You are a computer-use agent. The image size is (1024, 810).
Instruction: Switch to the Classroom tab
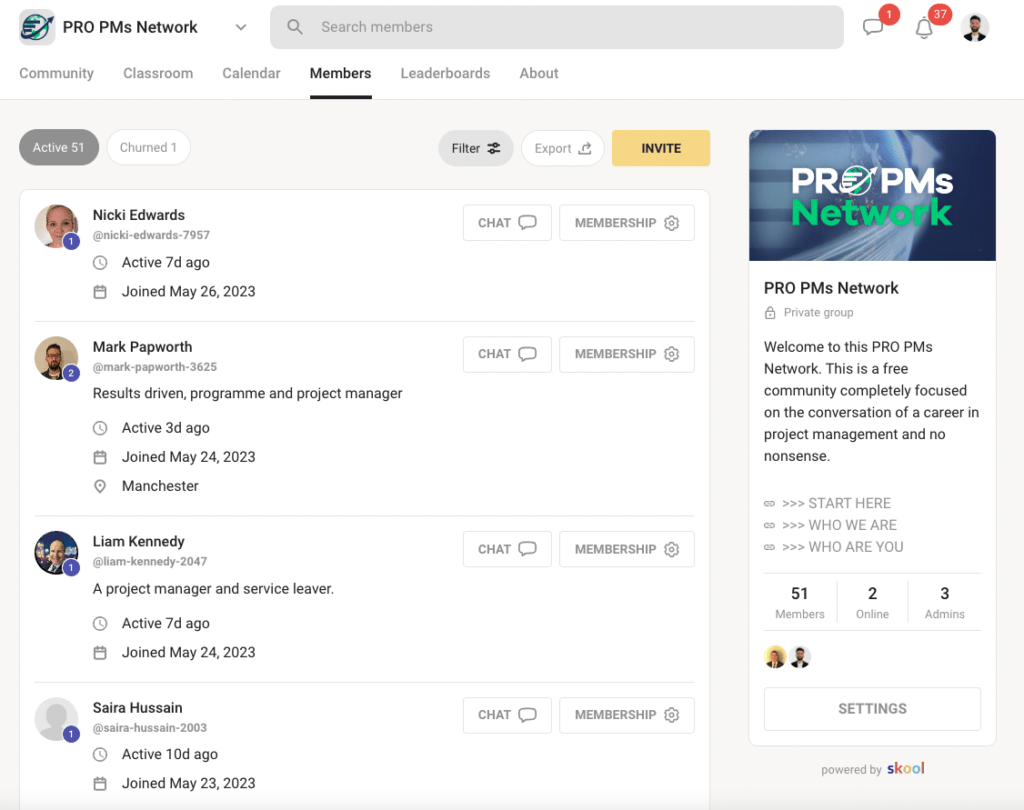158,73
